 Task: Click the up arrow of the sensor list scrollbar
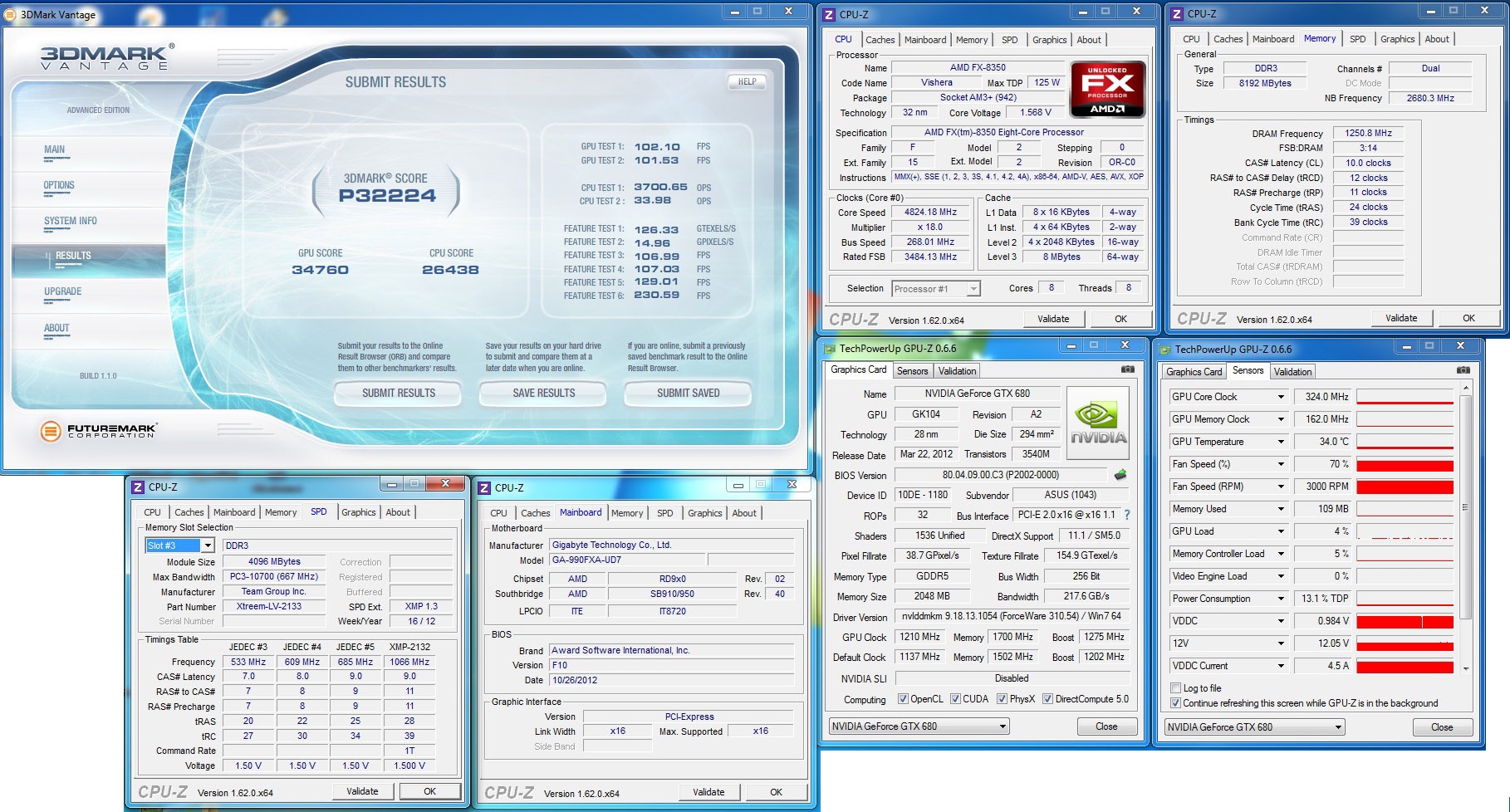coord(1464,388)
